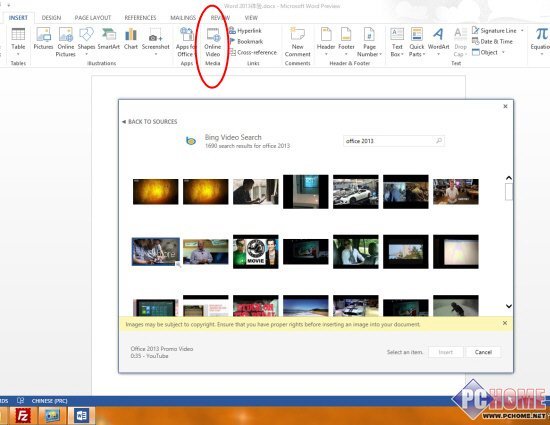Screen dimensions: 550x425
Task: Open the picture viewer taskbar icon
Action: click(x=52, y=416)
